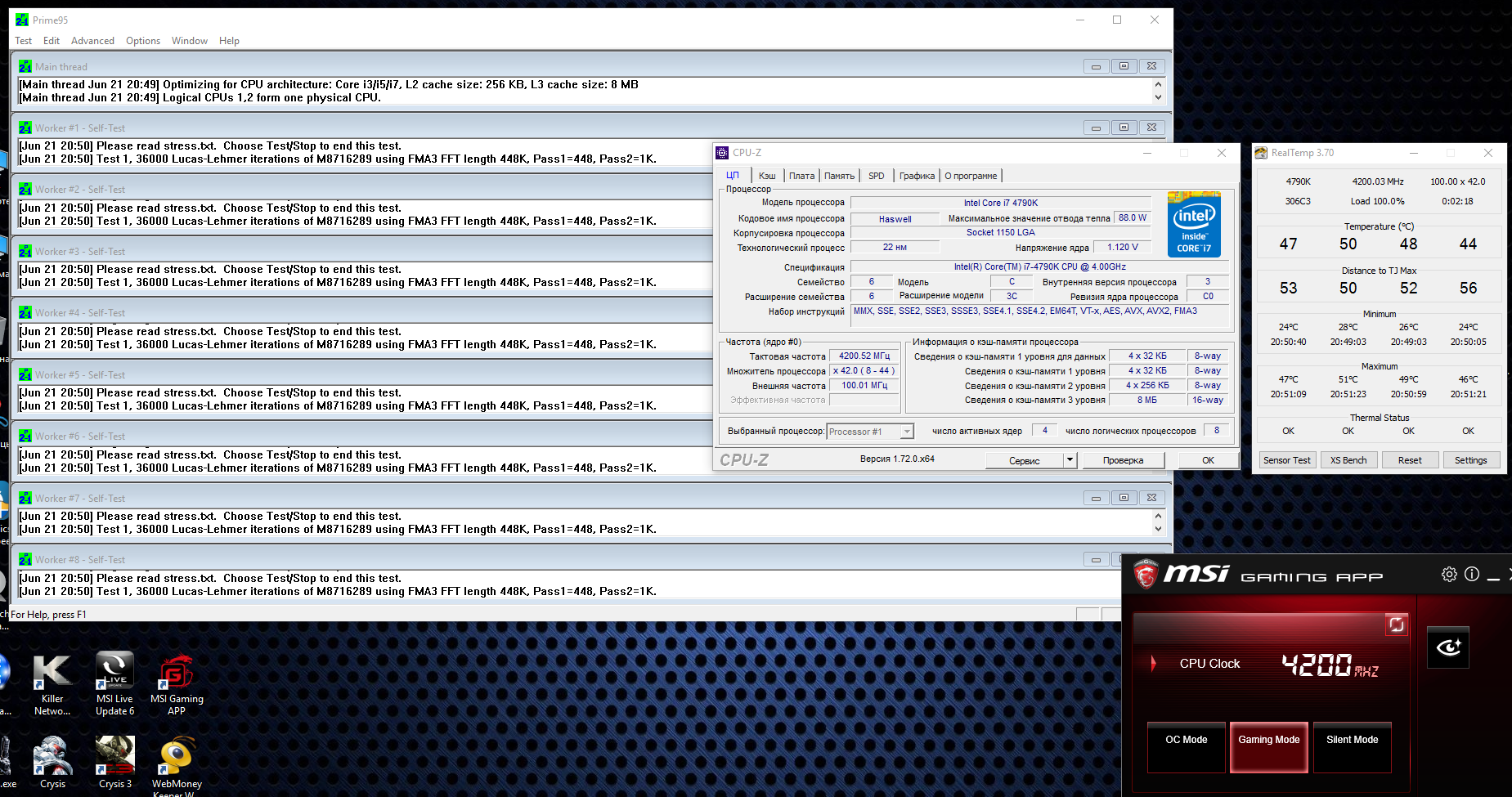Click Main thread scrollbar down arrow
The width and height of the screenshot is (1512, 797).
(x=1158, y=97)
